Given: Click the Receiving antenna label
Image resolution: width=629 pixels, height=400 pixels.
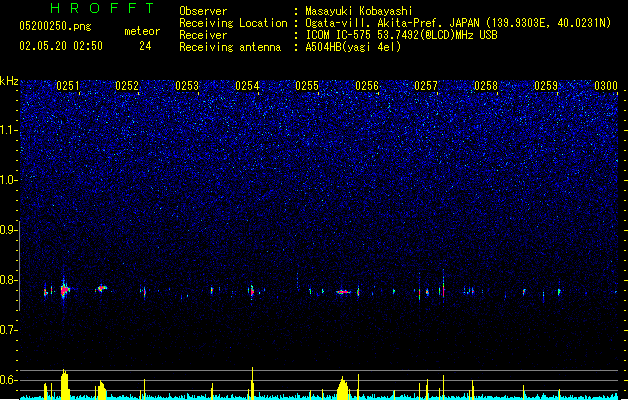Looking at the screenshot, I should (x=230, y=47).
